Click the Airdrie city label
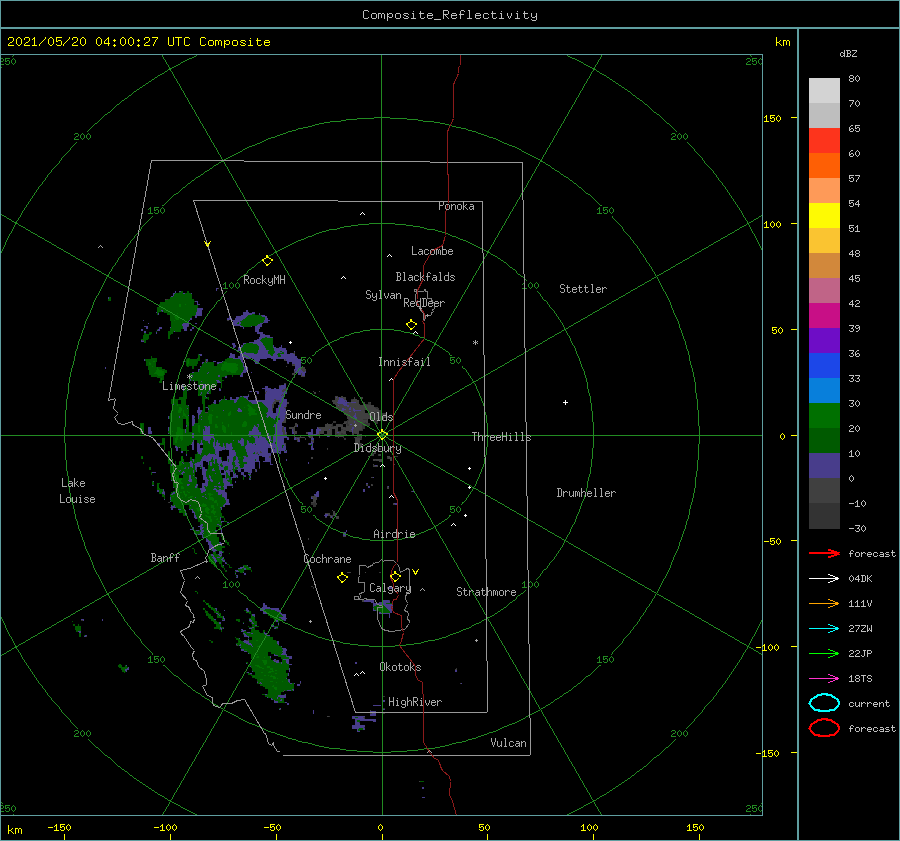Screen dimensions: 900x841 pyautogui.click(x=394, y=534)
